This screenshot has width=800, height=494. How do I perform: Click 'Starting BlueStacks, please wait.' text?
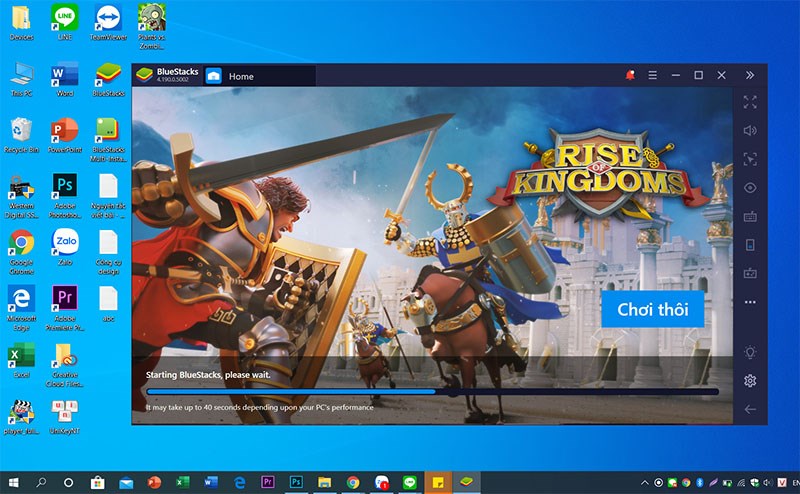tap(208, 375)
